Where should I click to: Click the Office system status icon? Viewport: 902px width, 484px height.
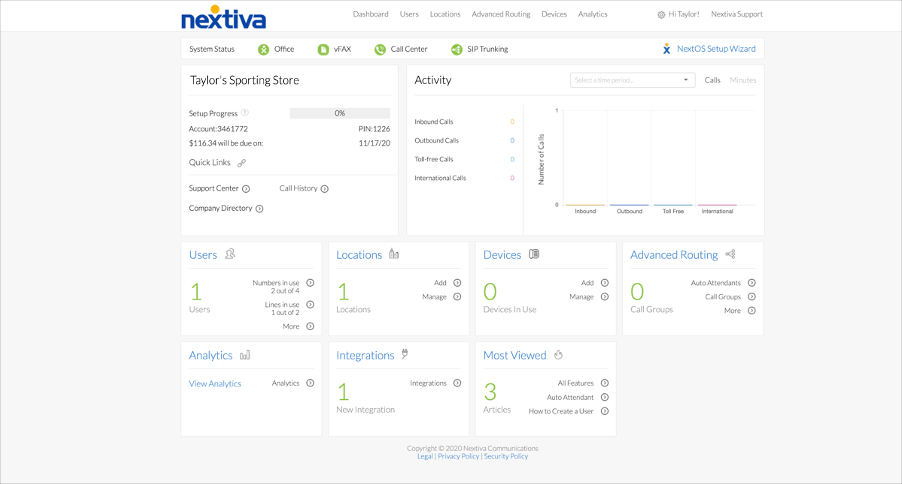click(263, 49)
